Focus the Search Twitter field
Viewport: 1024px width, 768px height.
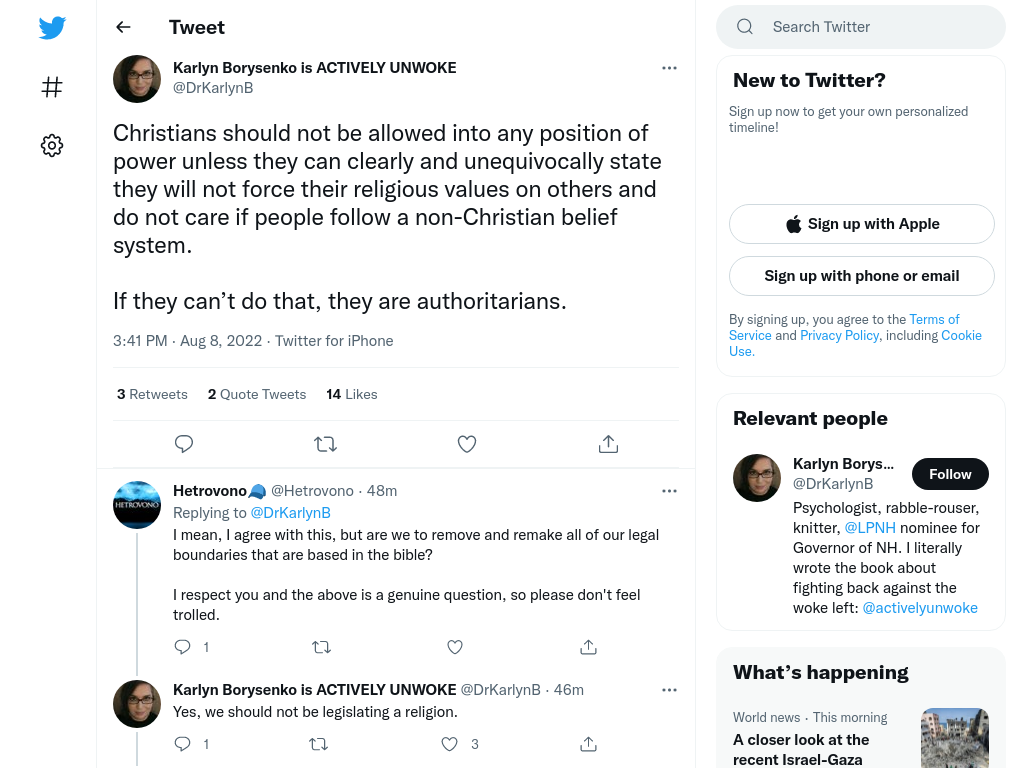tap(861, 27)
